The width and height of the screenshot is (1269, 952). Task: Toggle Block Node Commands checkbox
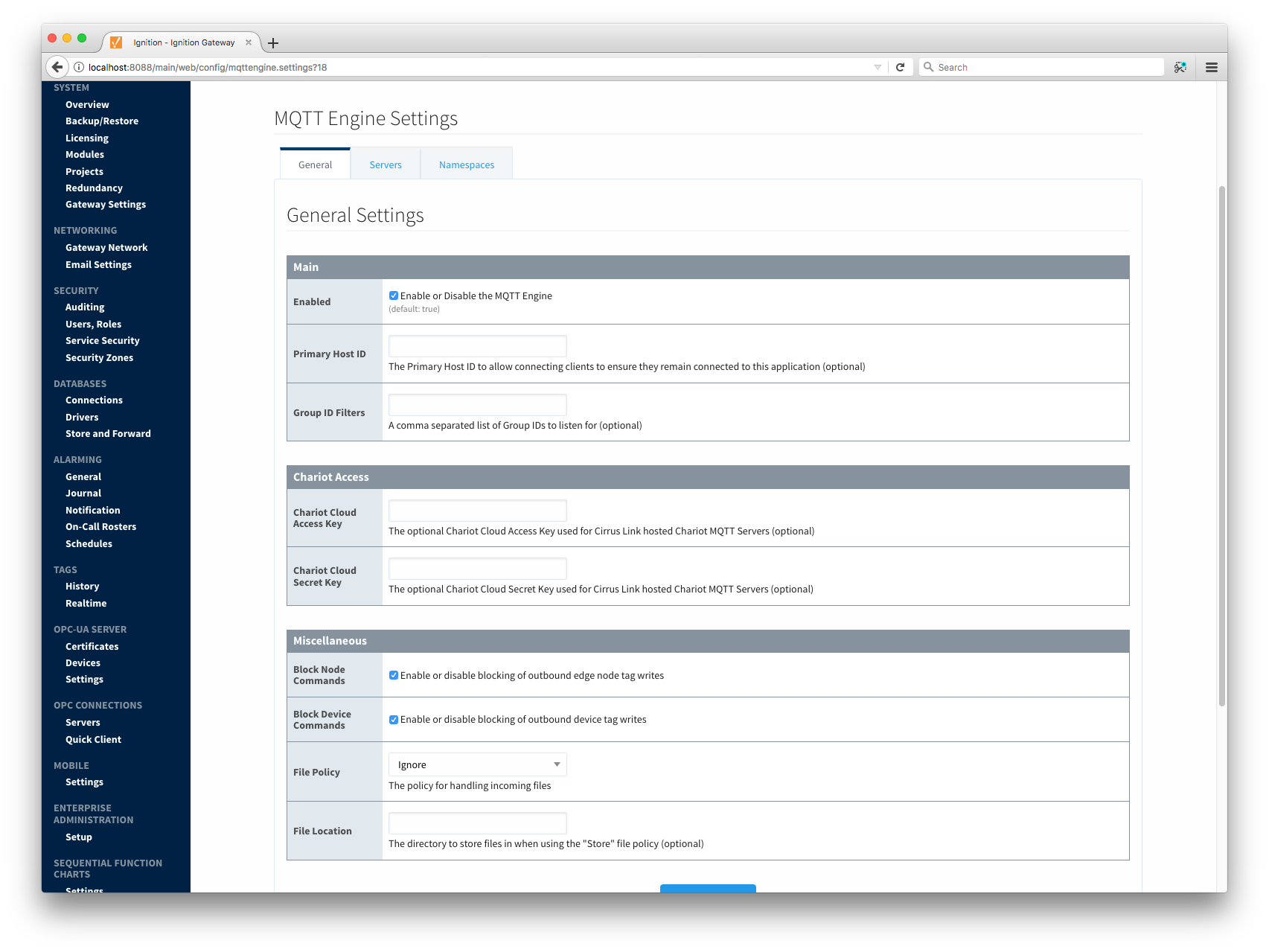pyautogui.click(x=394, y=675)
